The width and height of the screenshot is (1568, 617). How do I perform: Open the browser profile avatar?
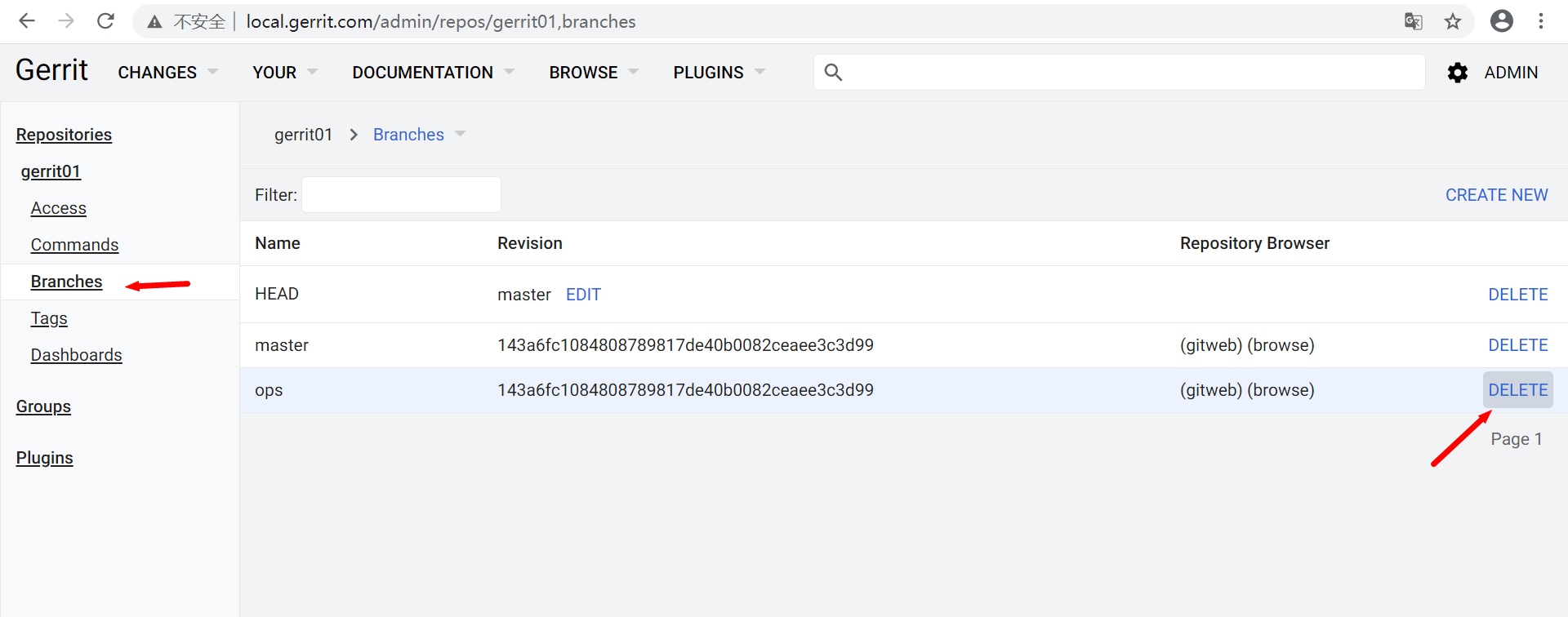[1502, 21]
